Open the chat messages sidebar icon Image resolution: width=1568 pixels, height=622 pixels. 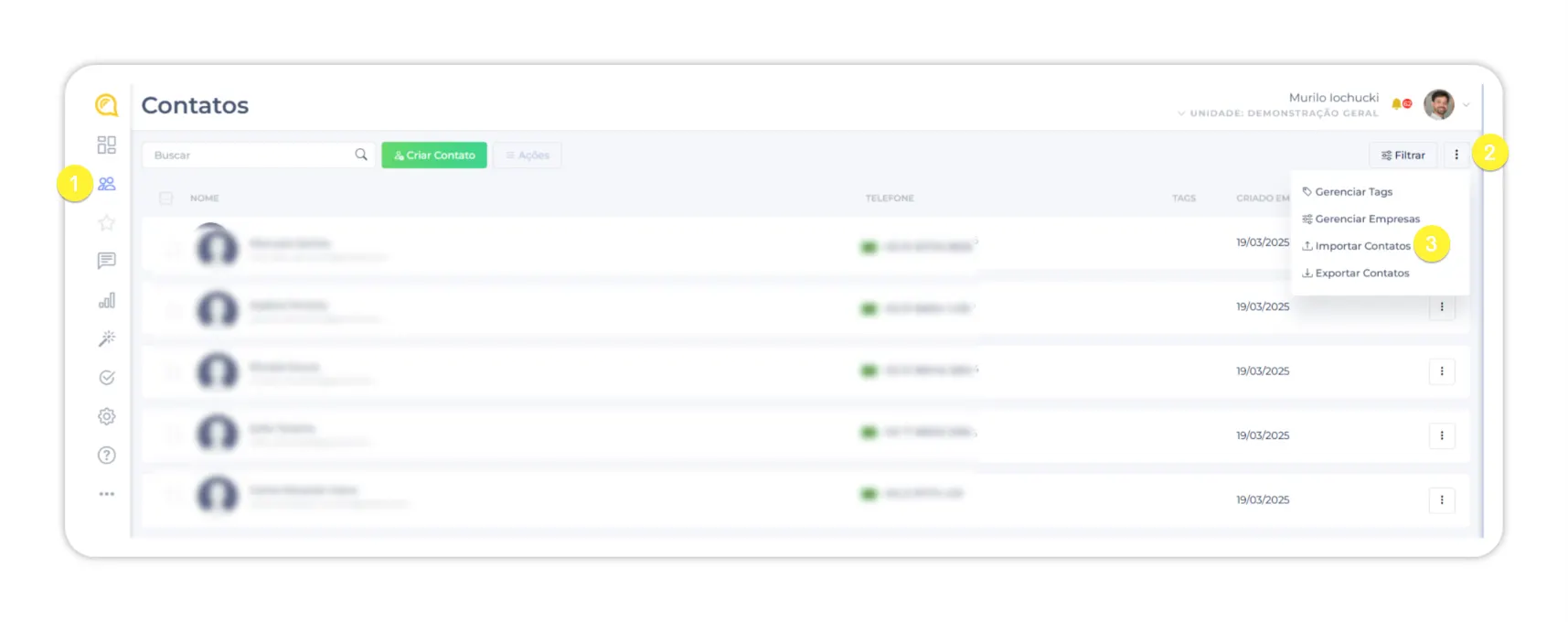pos(107,262)
